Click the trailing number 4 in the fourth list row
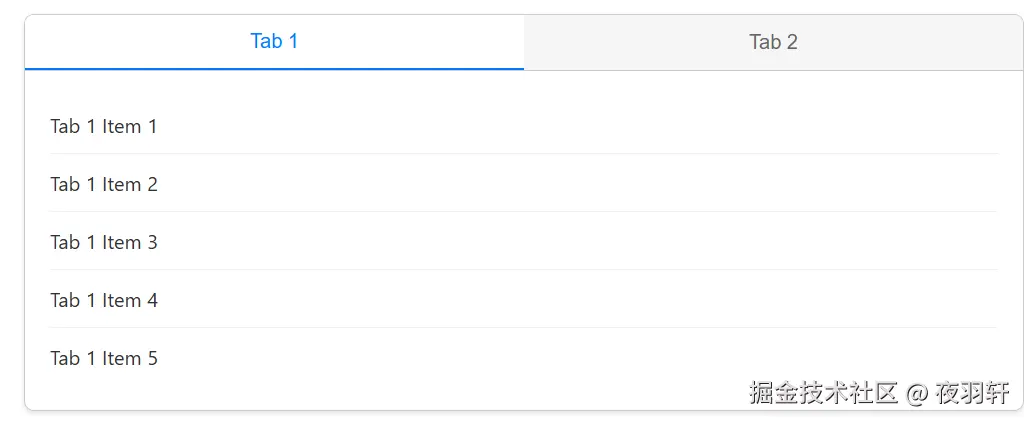The image size is (1024, 421). tap(152, 301)
